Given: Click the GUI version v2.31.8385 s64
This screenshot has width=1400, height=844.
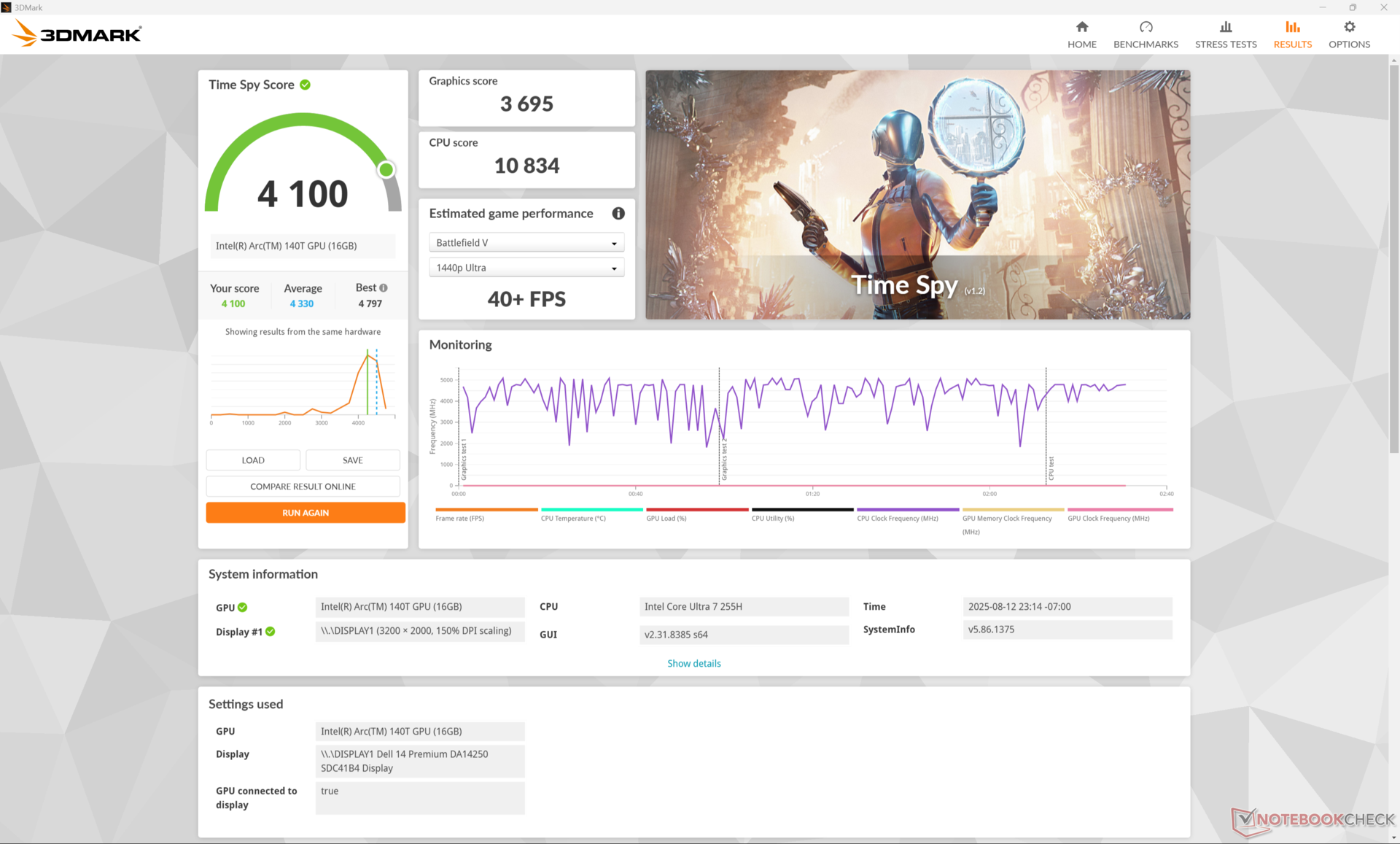Looking at the screenshot, I should click(744, 635).
